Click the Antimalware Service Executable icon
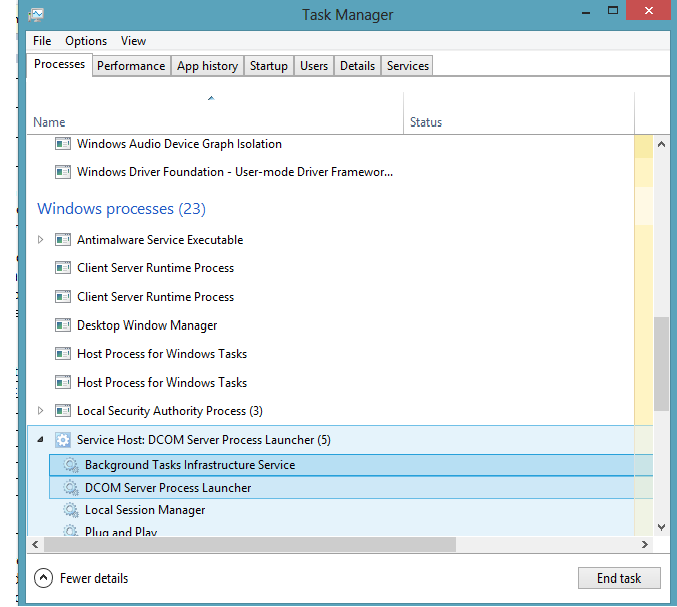This screenshot has width=677, height=607. pyautogui.click(x=63, y=240)
